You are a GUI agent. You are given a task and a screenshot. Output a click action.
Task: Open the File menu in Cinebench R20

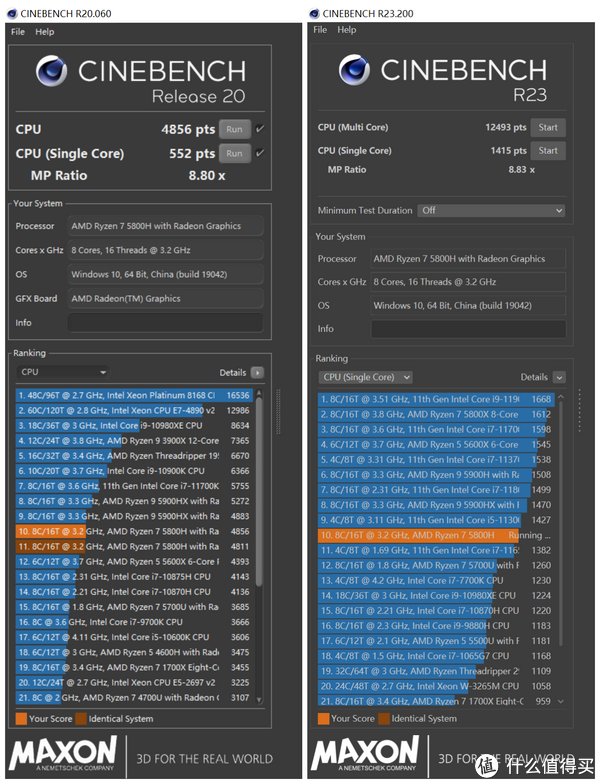[x=18, y=32]
